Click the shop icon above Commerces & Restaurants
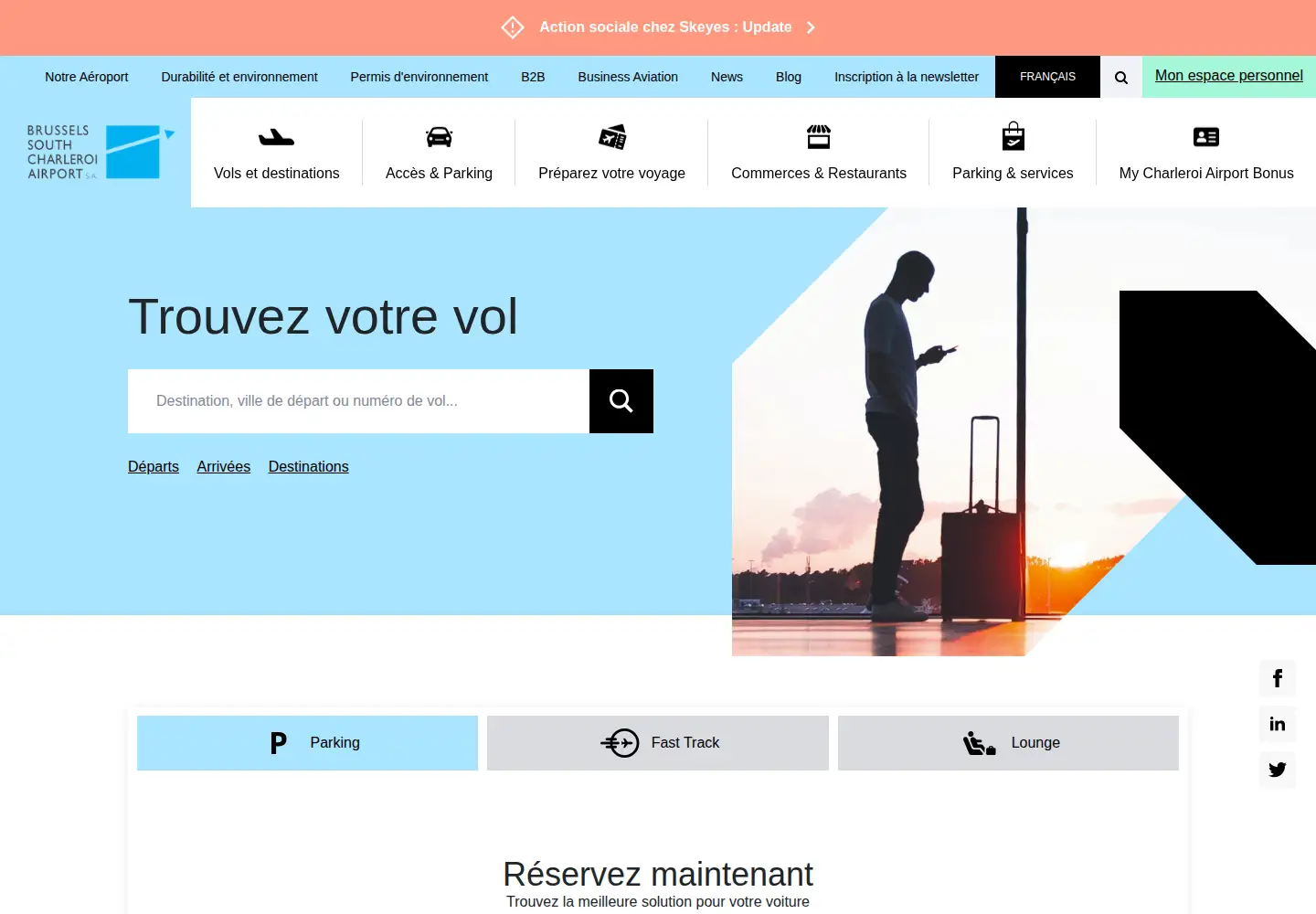This screenshot has width=1316, height=914. 819,137
